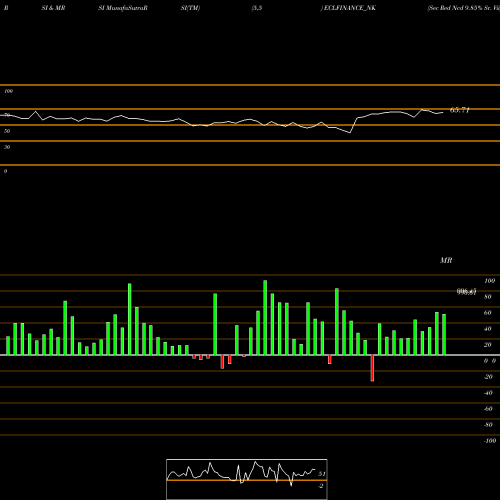Click the RSI axis label 30

point(7,147)
